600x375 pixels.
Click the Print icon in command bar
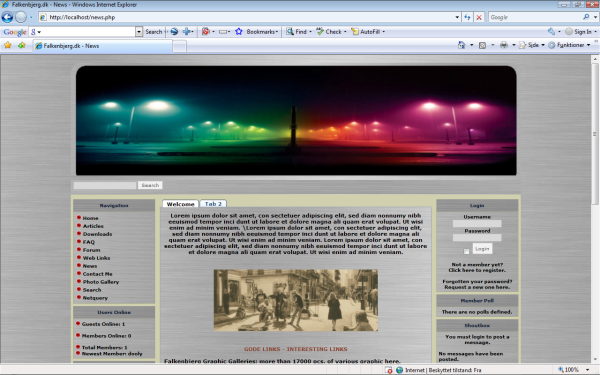click(504, 45)
